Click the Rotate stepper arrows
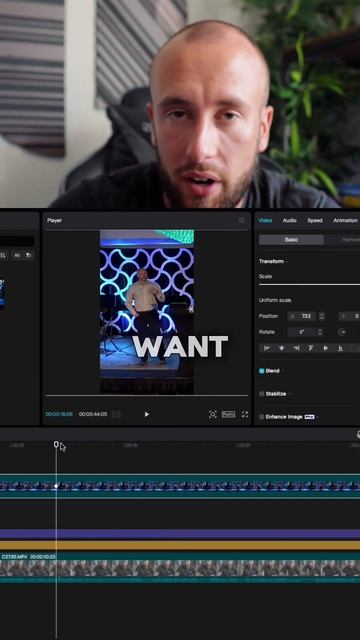This screenshot has height=640, width=360. (320, 332)
